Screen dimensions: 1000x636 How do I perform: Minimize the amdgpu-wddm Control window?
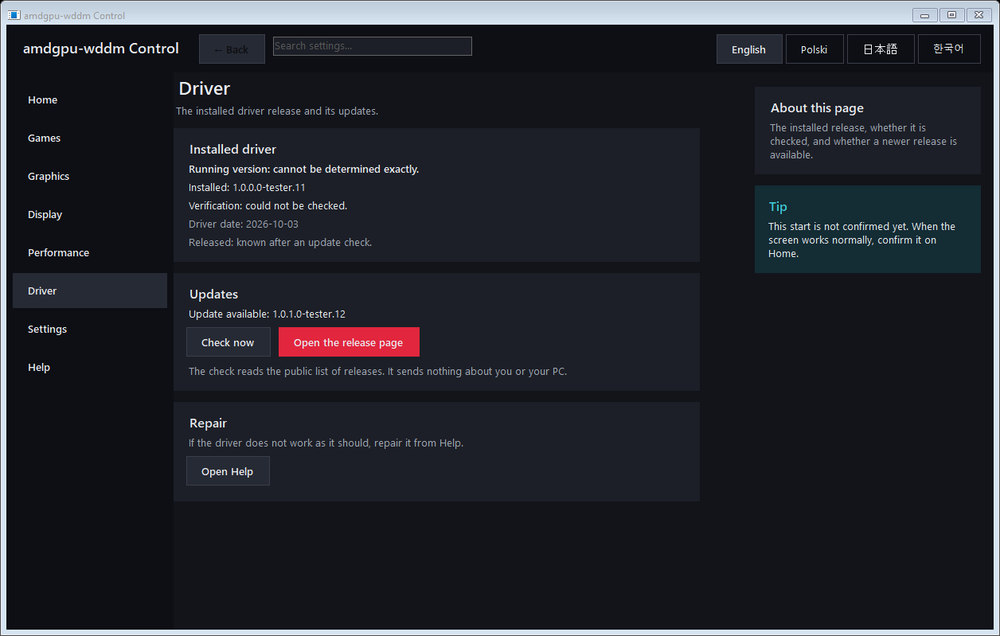pos(924,15)
